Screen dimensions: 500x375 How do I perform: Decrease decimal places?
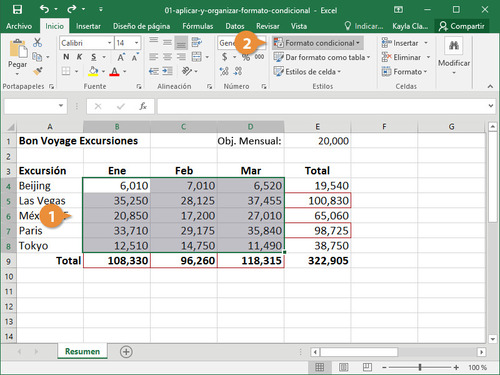click(238, 71)
